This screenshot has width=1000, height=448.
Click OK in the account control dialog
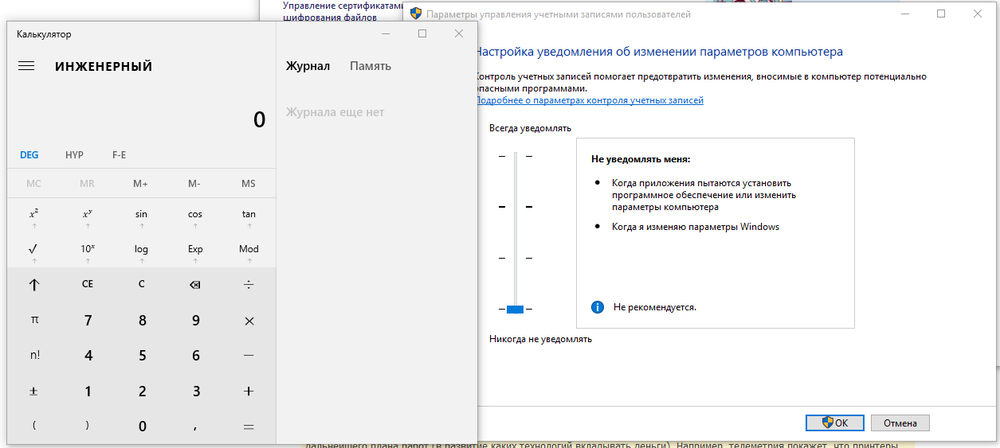coord(834,422)
